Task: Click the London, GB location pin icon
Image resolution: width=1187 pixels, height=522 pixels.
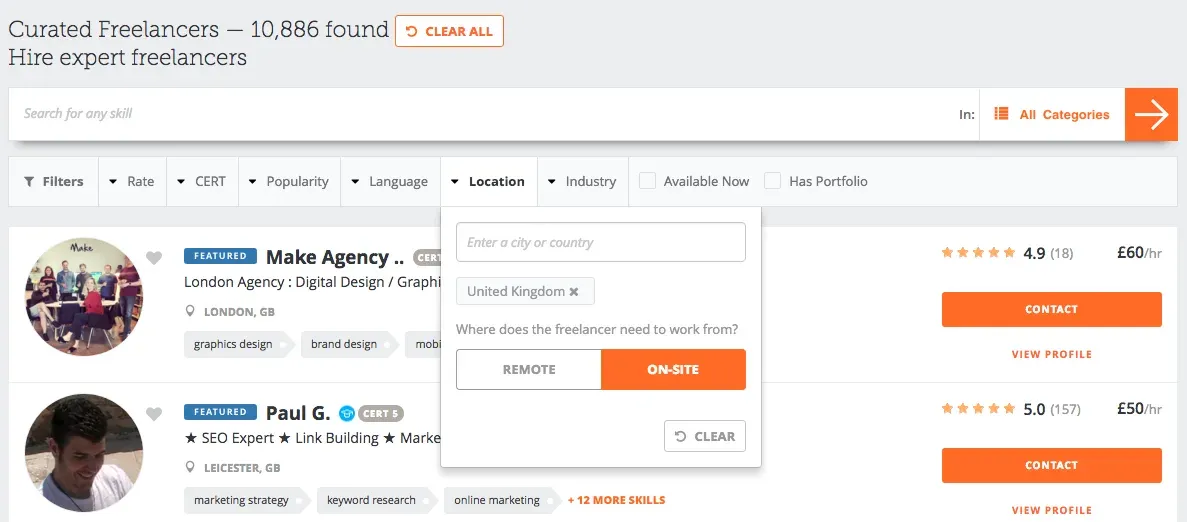Action: pyautogui.click(x=191, y=312)
